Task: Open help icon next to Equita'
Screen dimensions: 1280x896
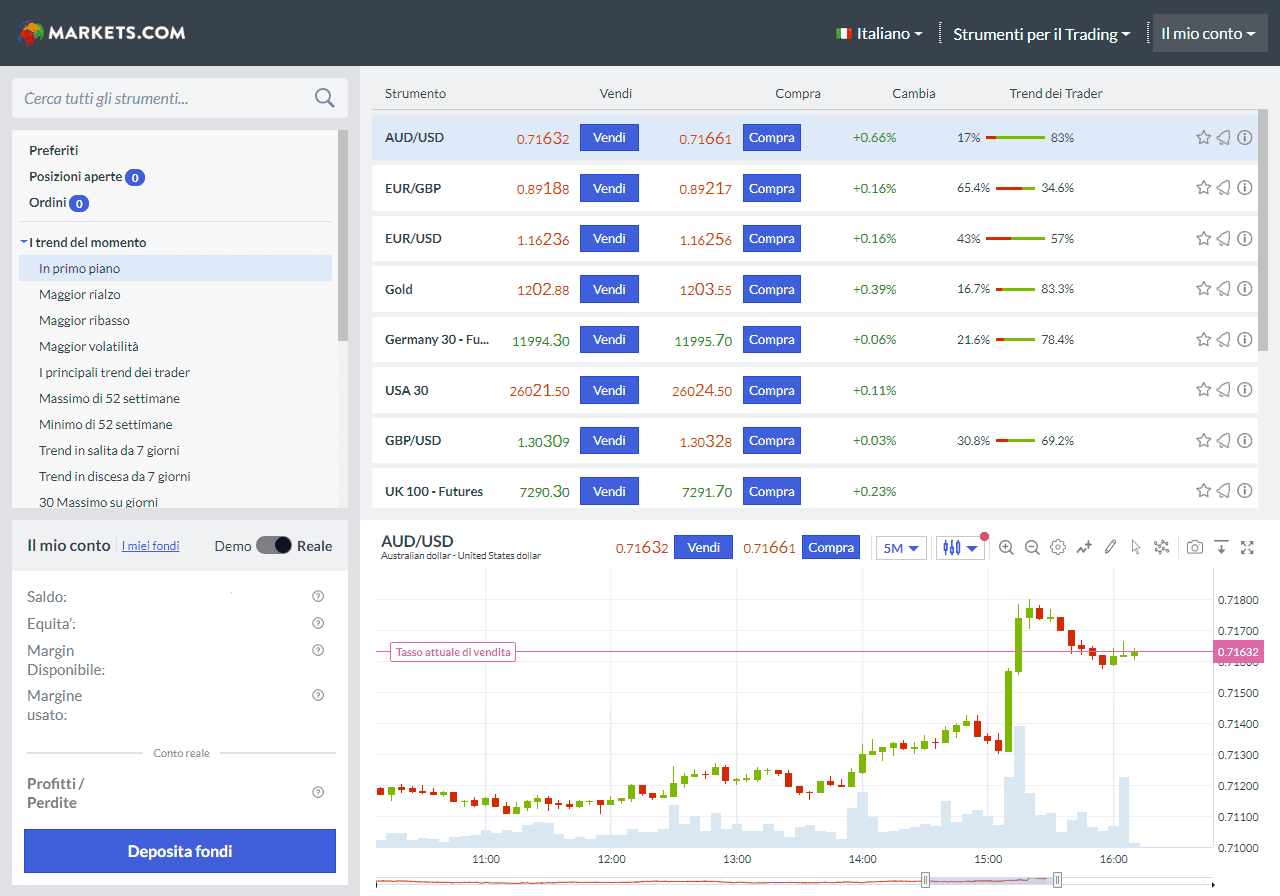Action: click(318, 623)
